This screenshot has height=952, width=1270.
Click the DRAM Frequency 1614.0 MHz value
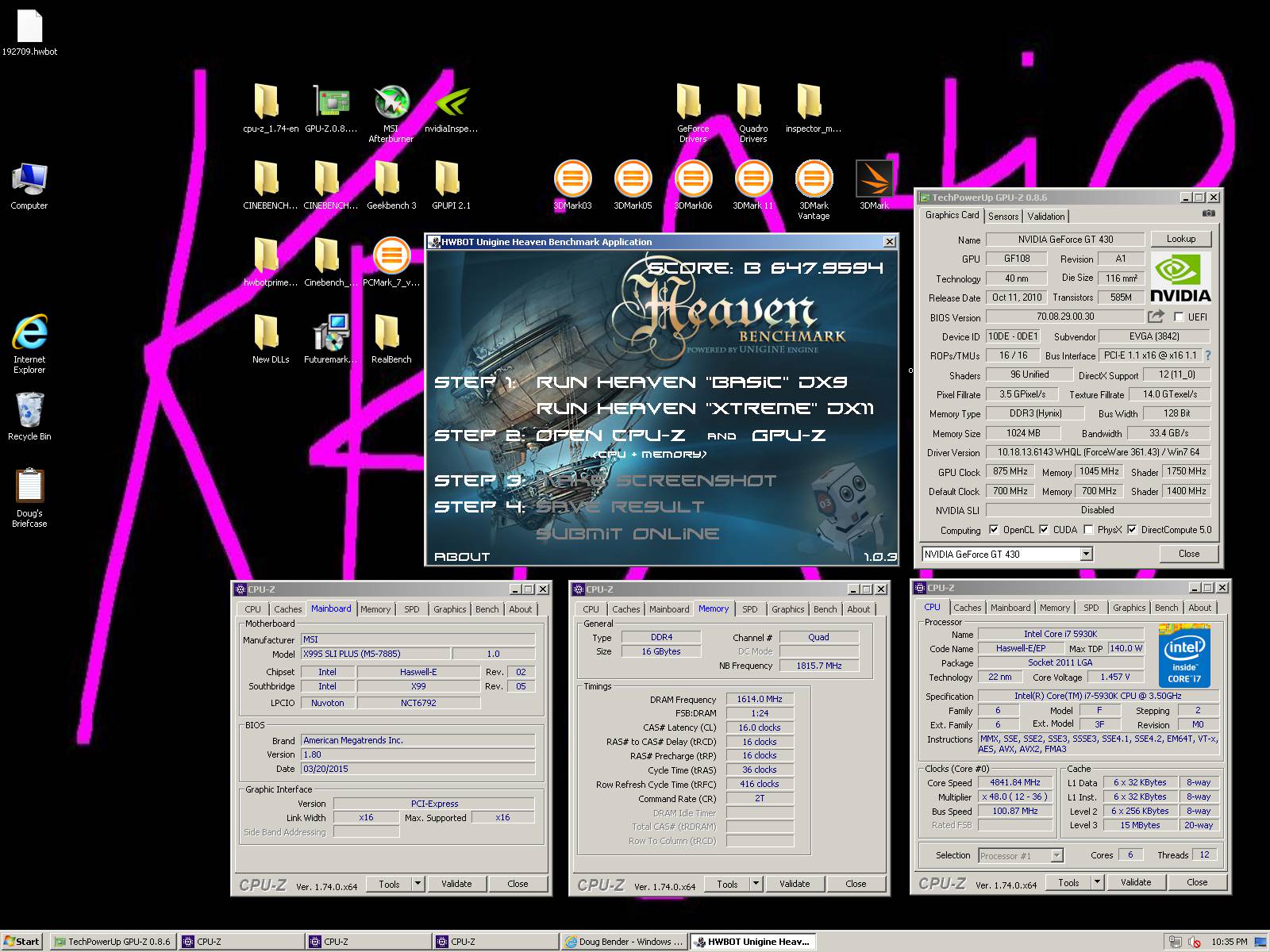[759, 699]
